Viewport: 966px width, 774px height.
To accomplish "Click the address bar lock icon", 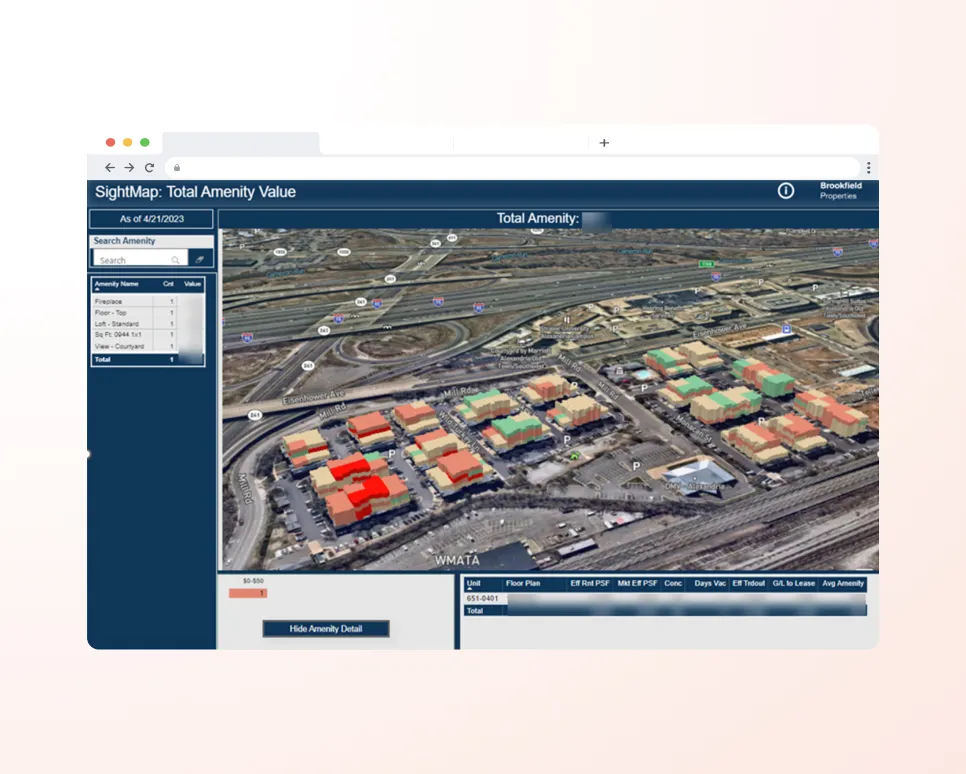I will point(177,168).
